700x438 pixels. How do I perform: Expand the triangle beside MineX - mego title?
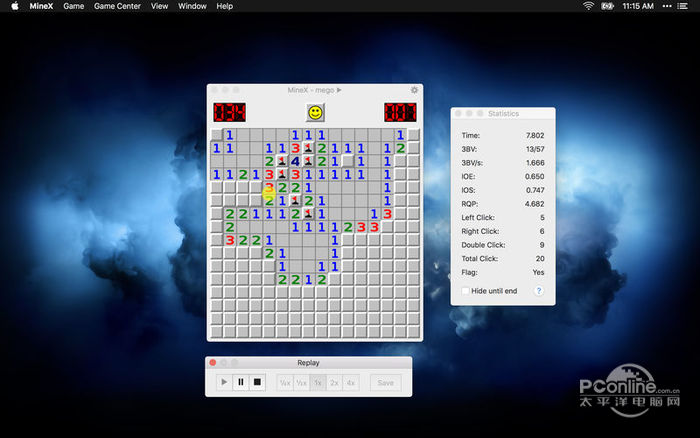tap(339, 90)
